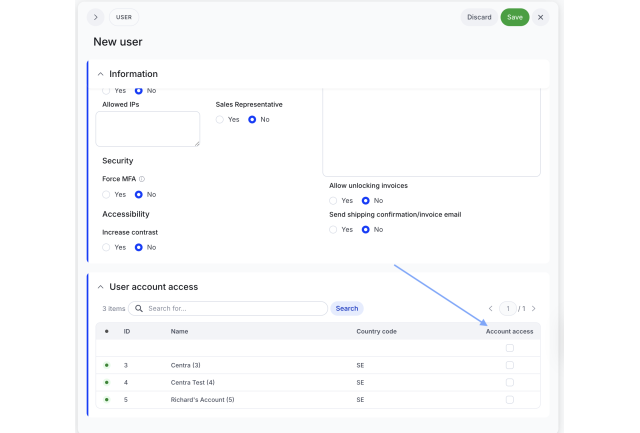This screenshot has width=640, height=433.
Task: Click the Discard button
Action: (x=479, y=17)
